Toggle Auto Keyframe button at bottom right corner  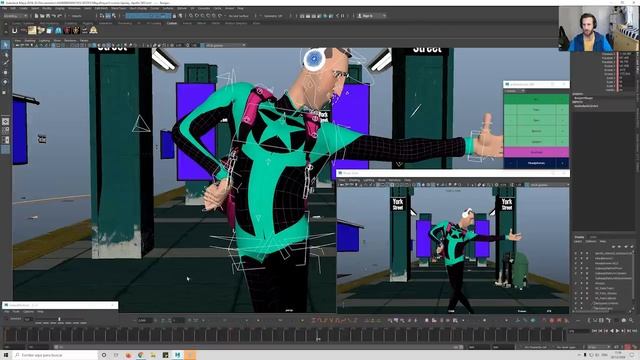(628, 347)
